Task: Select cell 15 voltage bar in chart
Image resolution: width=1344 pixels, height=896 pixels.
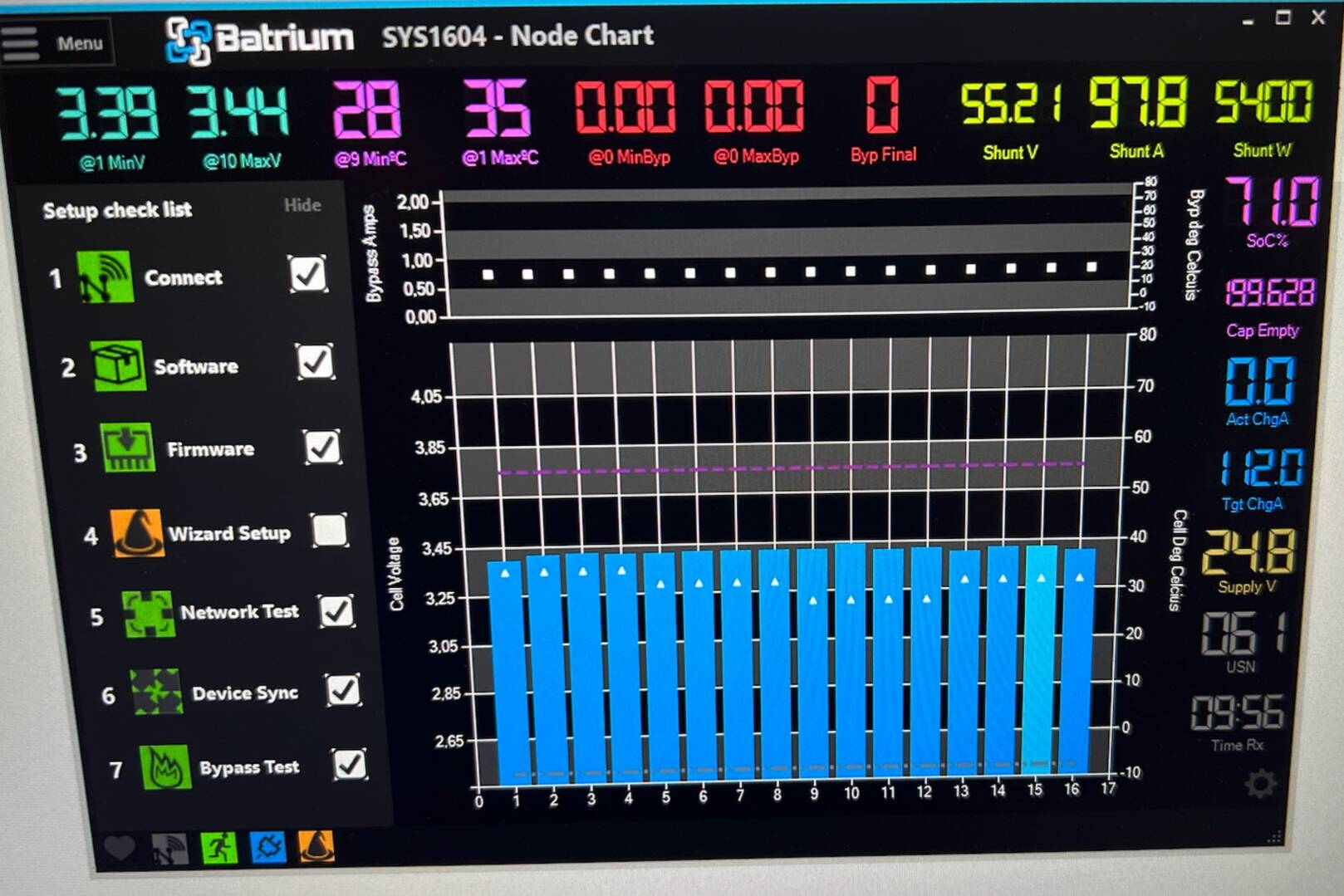Action: (x=1041, y=656)
